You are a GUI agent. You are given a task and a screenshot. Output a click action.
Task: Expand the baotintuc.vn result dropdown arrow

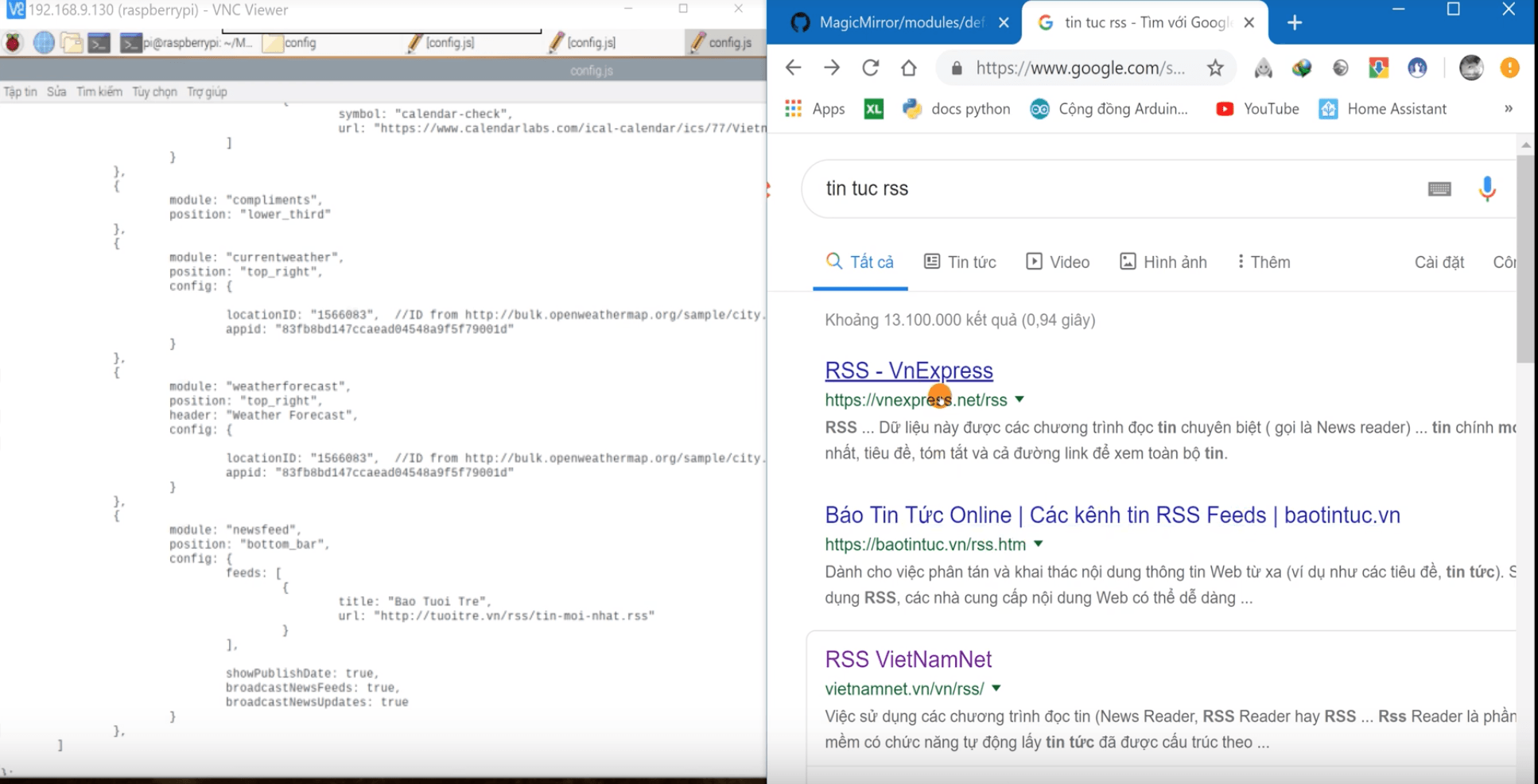(x=1038, y=545)
